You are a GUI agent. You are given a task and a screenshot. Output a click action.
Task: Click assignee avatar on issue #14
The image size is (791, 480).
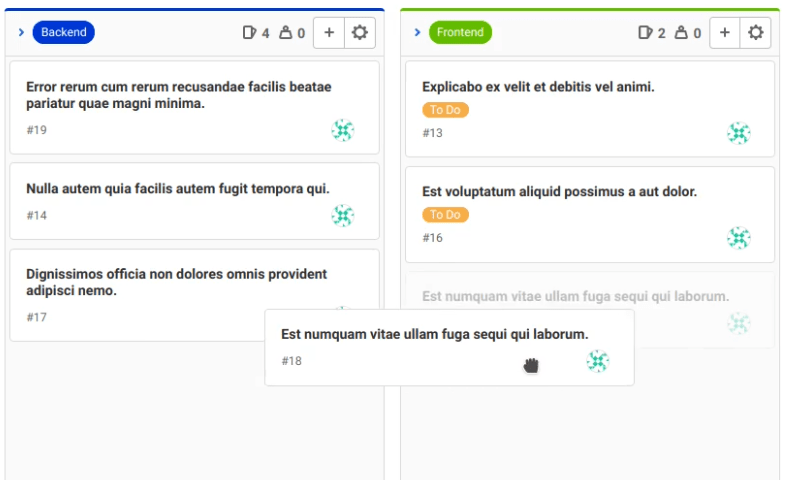coord(343,215)
